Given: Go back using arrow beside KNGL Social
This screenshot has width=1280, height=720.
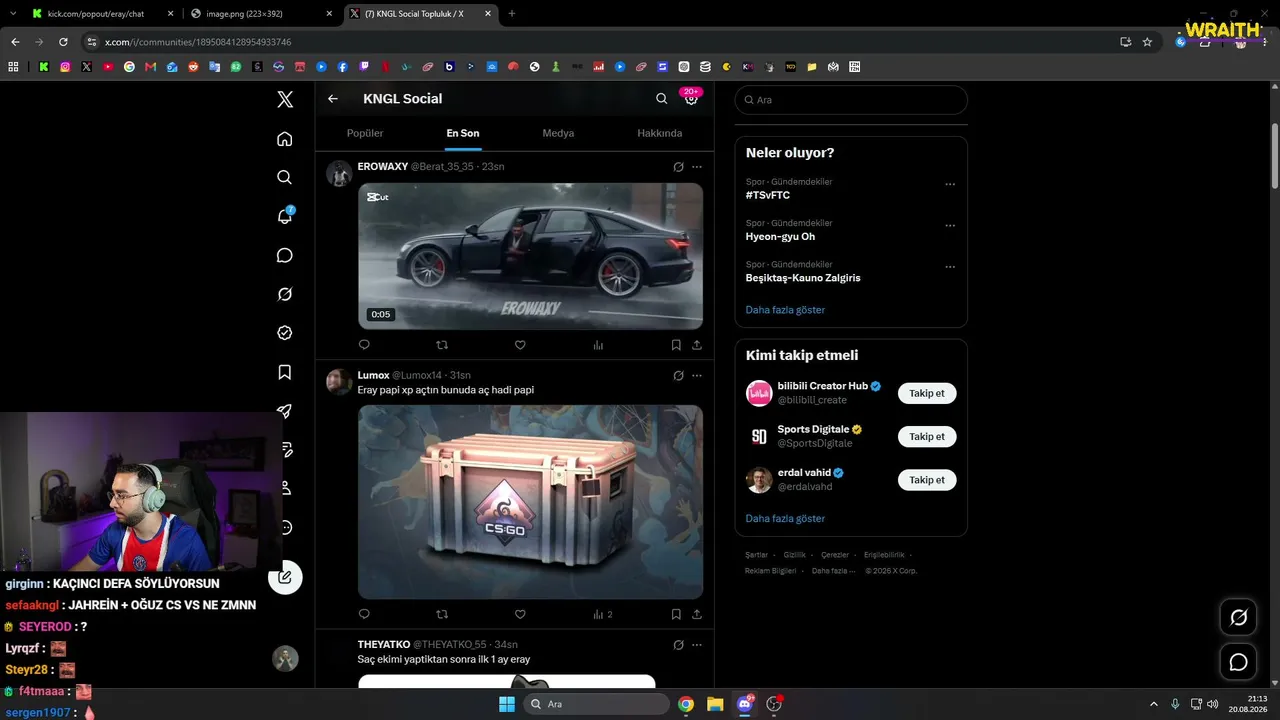Looking at the screenshot, I should pos(333,99).
